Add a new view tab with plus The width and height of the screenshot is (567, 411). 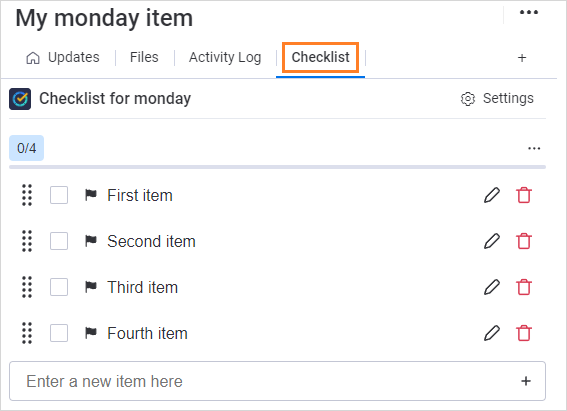(522, 57)
